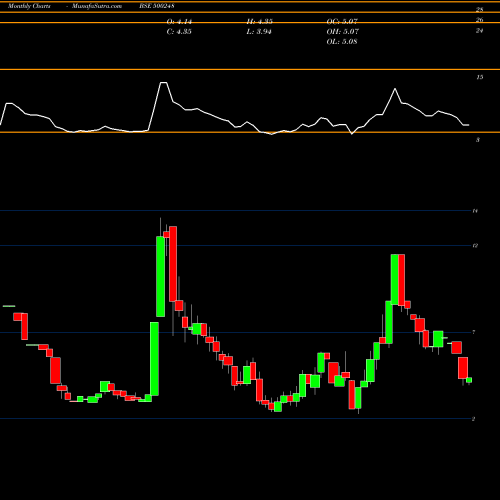Click the 'MunafaSutra.com' label
The image size is (500, 500).
click(97, 6)
